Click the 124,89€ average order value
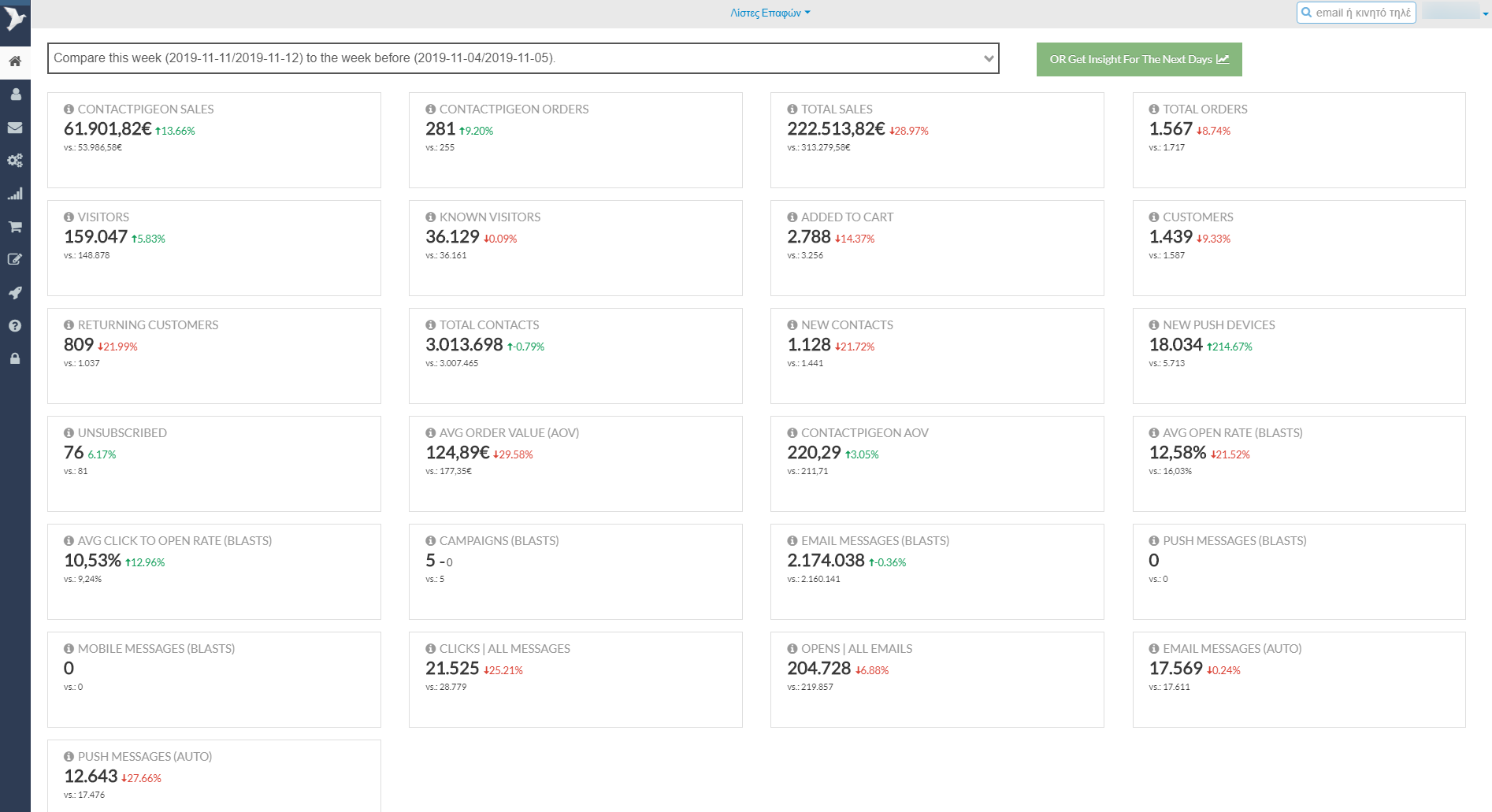 point(458,453)
